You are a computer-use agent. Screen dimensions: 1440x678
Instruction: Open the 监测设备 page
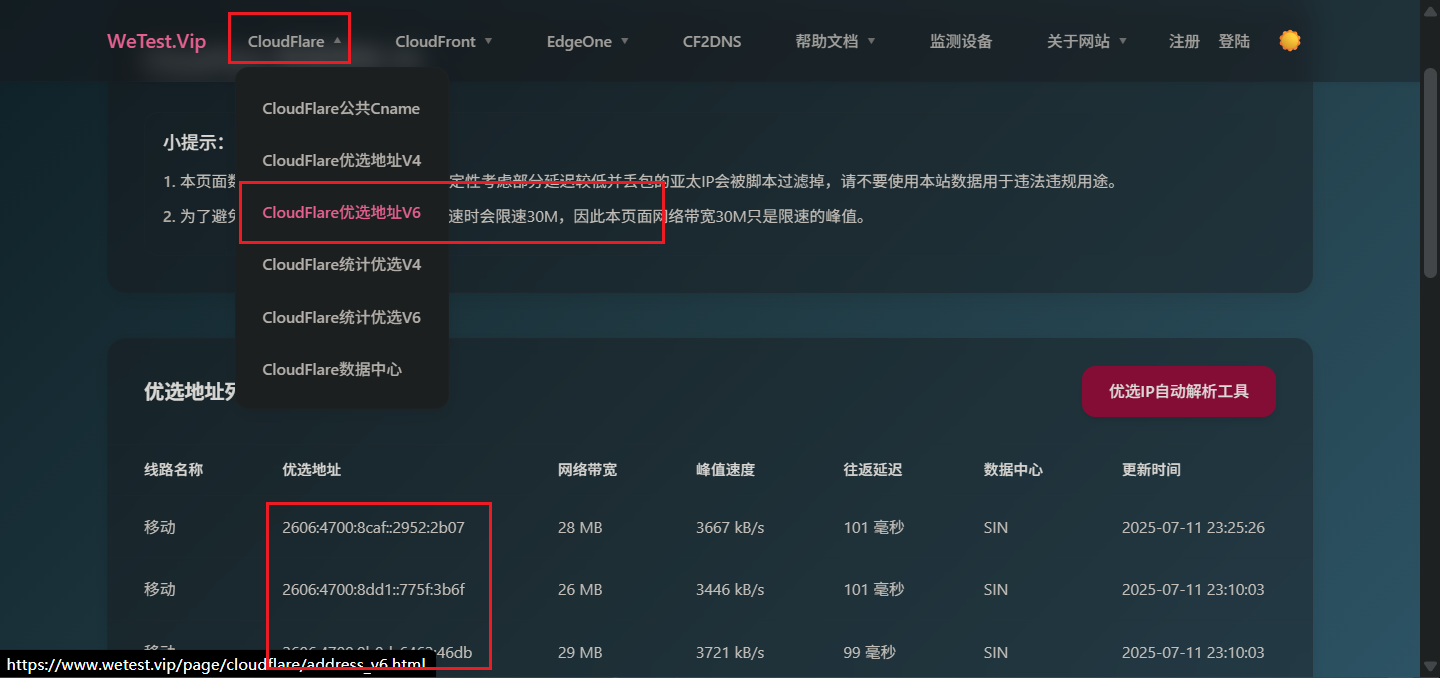coord(961,41)
